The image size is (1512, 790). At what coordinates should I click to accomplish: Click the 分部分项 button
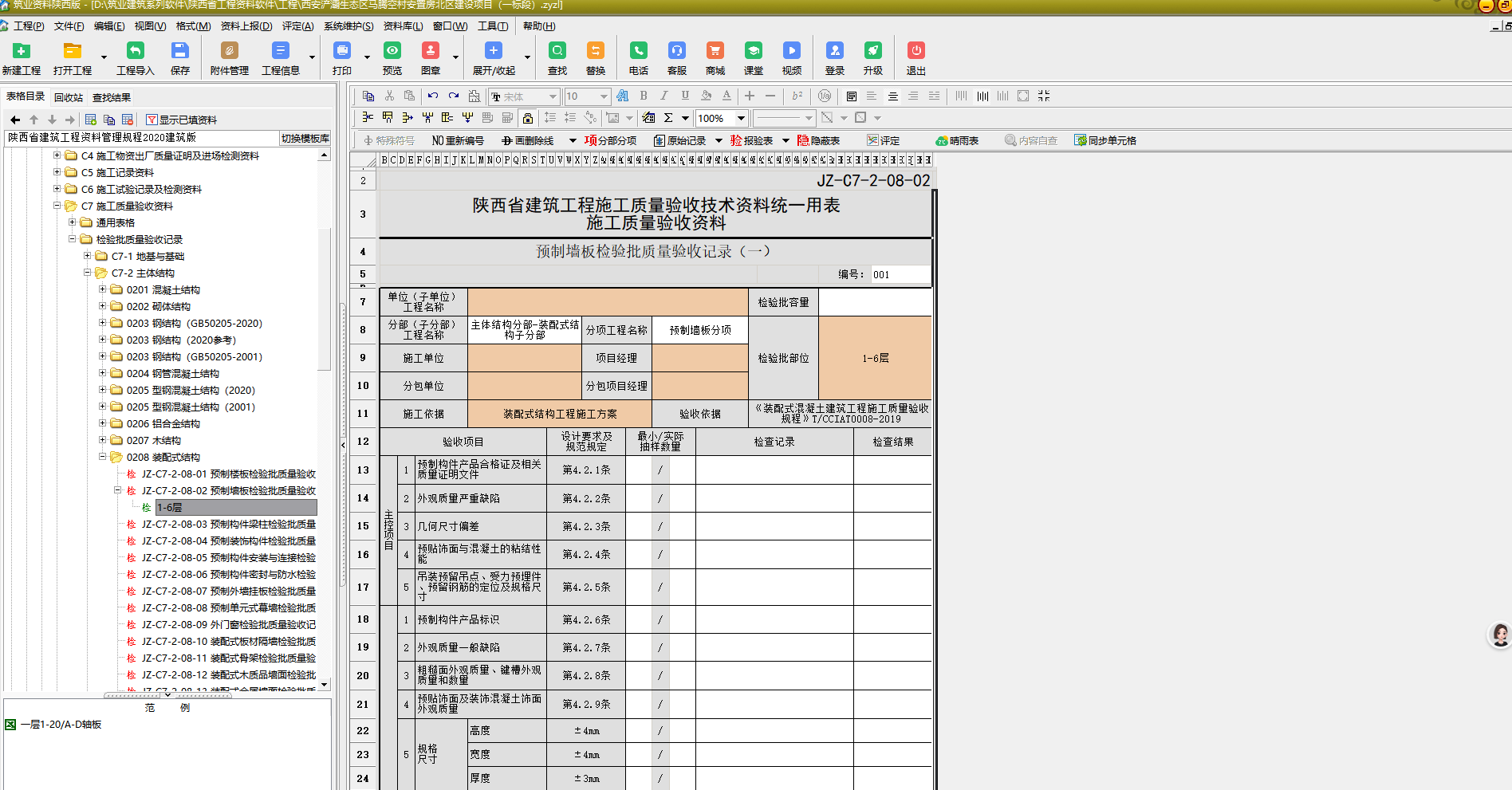click(x=611, y=140)
